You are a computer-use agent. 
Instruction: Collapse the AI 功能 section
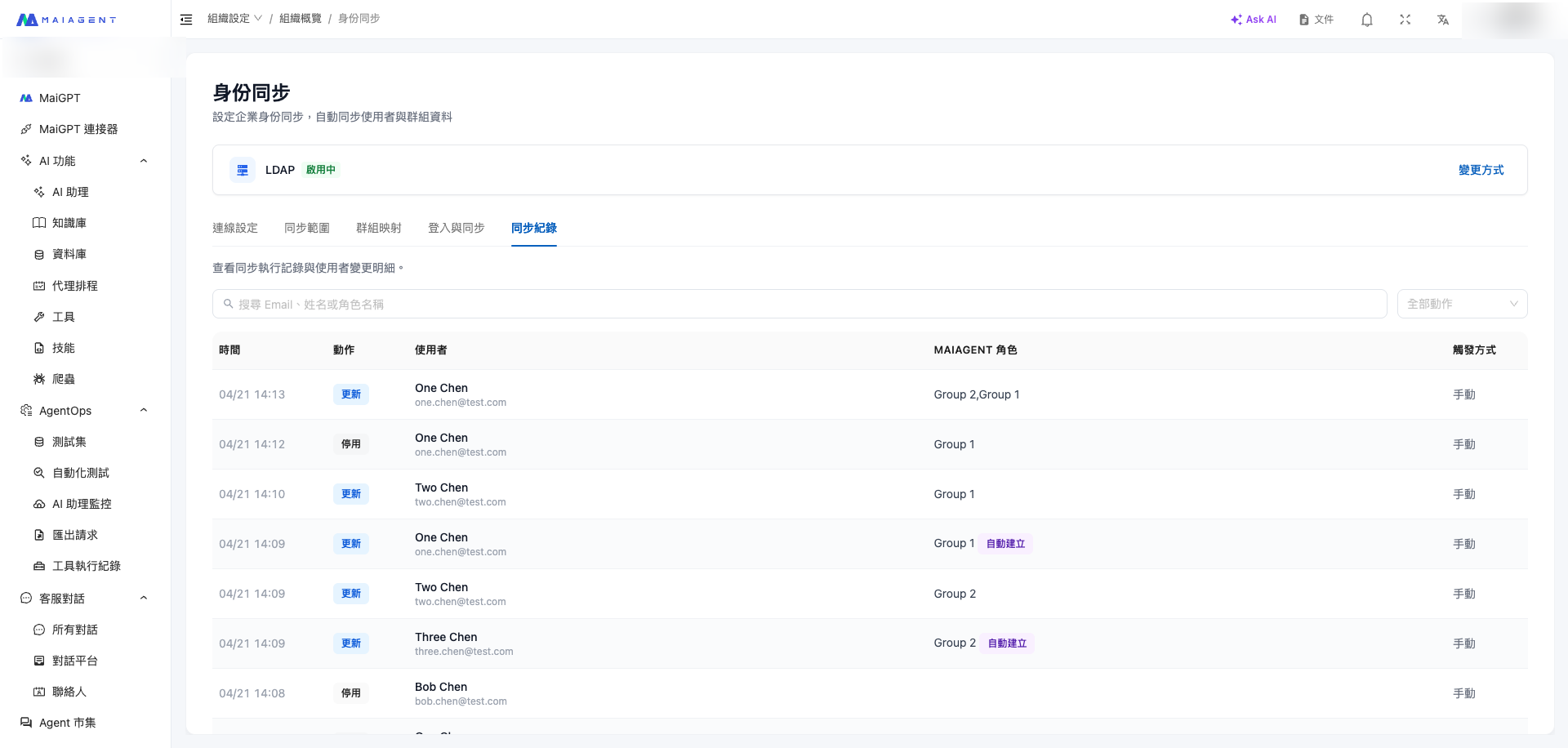(x=144, y=161)
